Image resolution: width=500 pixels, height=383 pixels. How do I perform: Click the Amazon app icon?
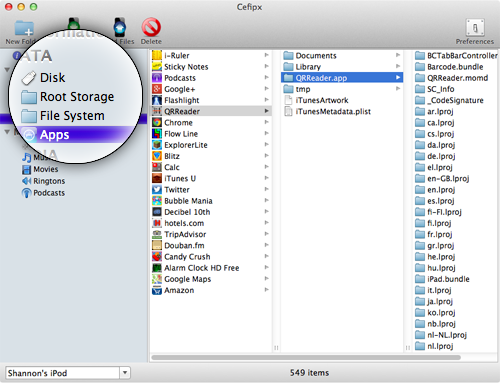coord(157,290)
